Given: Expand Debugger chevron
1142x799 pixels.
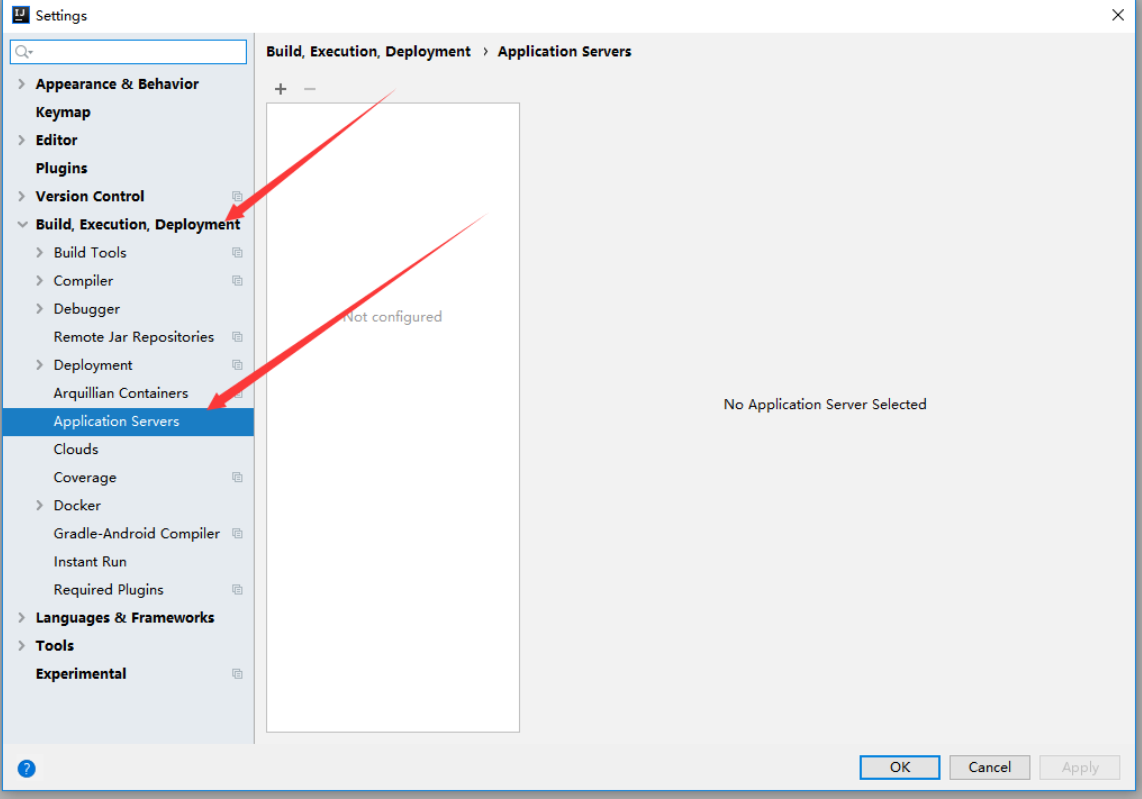Looking at the screenshot, I should tap(39, 309).
